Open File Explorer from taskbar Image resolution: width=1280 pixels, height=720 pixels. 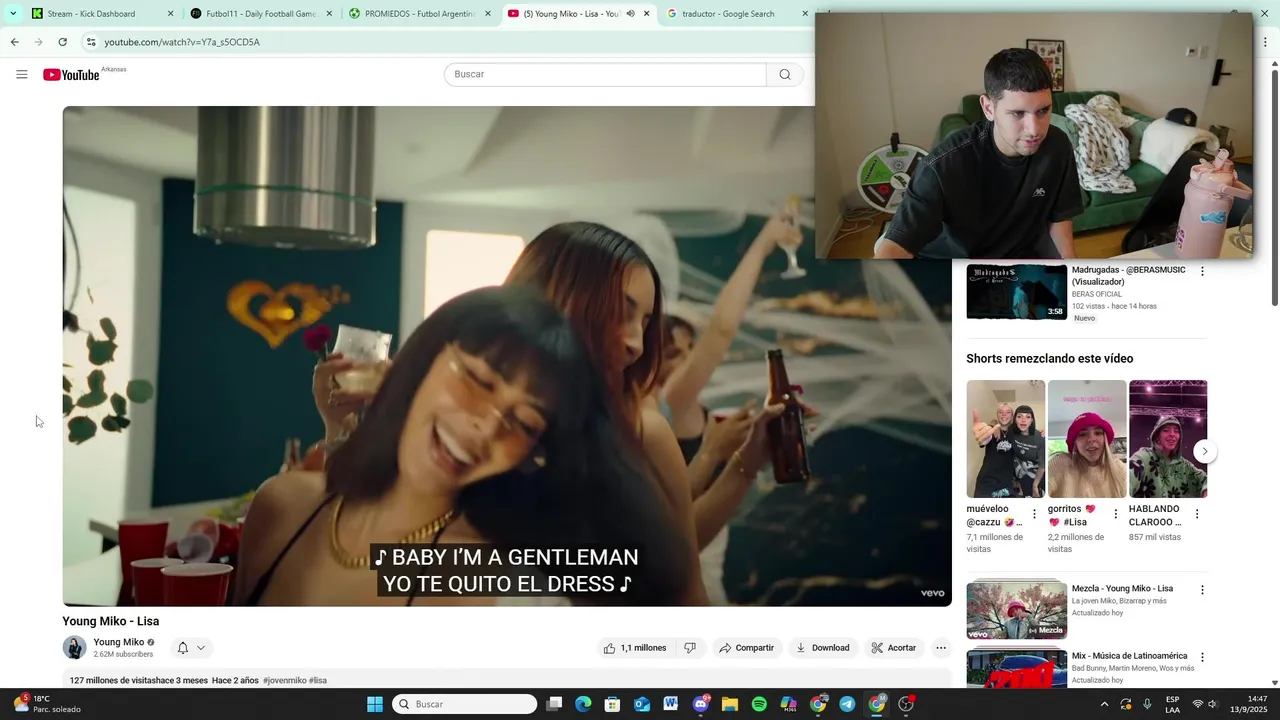pos(730,704)
